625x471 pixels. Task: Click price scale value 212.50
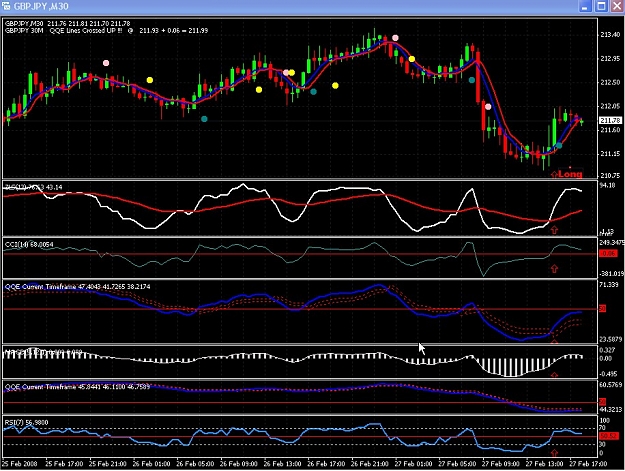(x=610, y=82)
